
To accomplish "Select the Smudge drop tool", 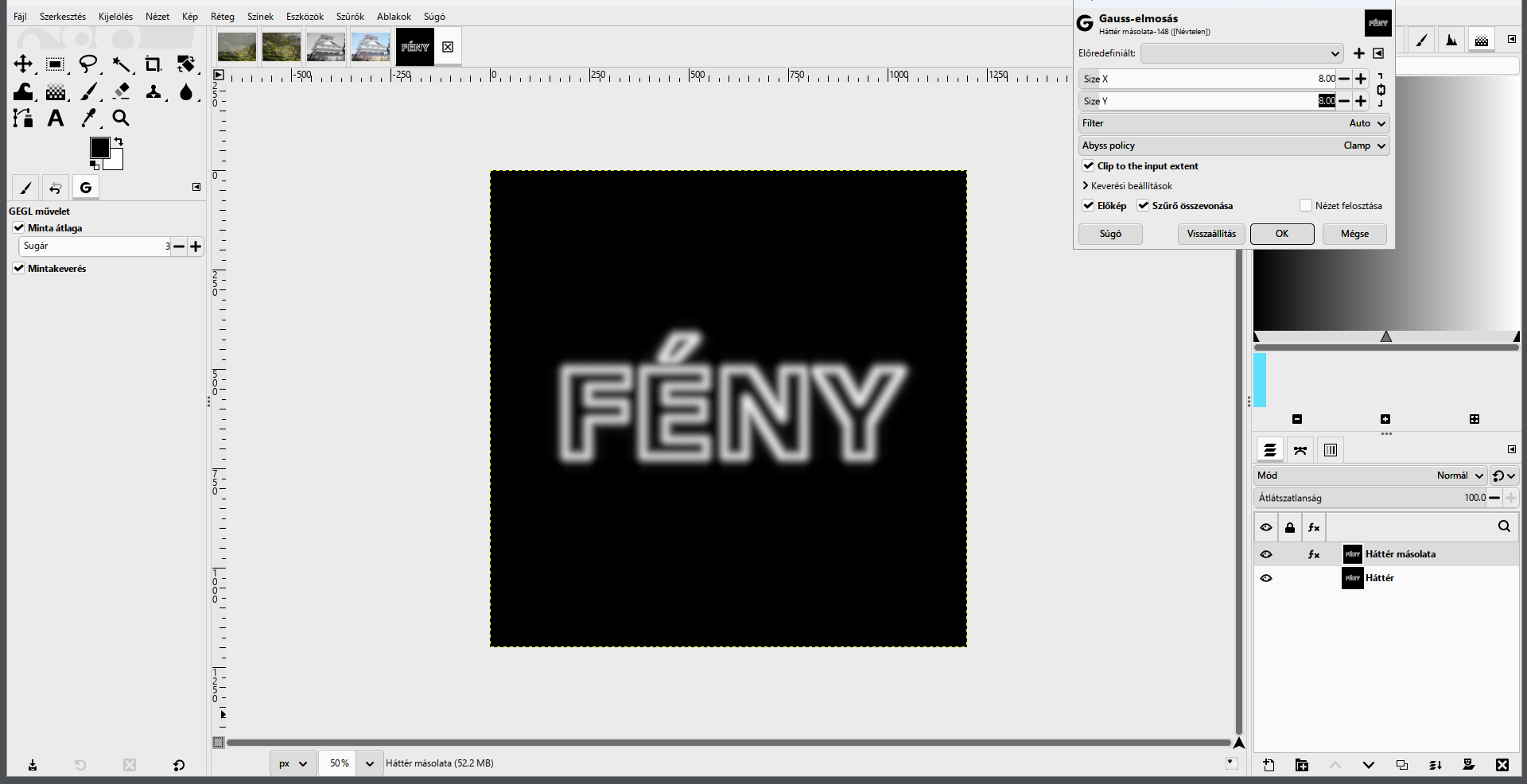I will tap(186, 91).
